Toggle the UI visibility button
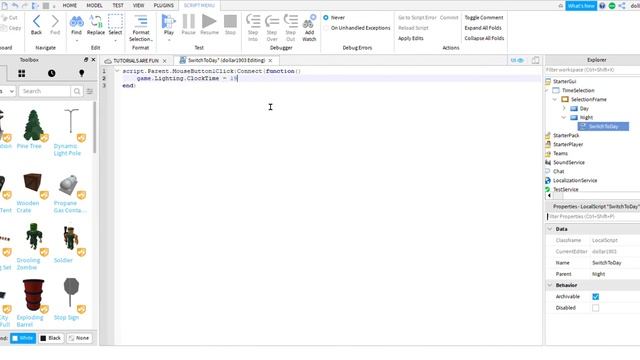 [x=517, y=60]
